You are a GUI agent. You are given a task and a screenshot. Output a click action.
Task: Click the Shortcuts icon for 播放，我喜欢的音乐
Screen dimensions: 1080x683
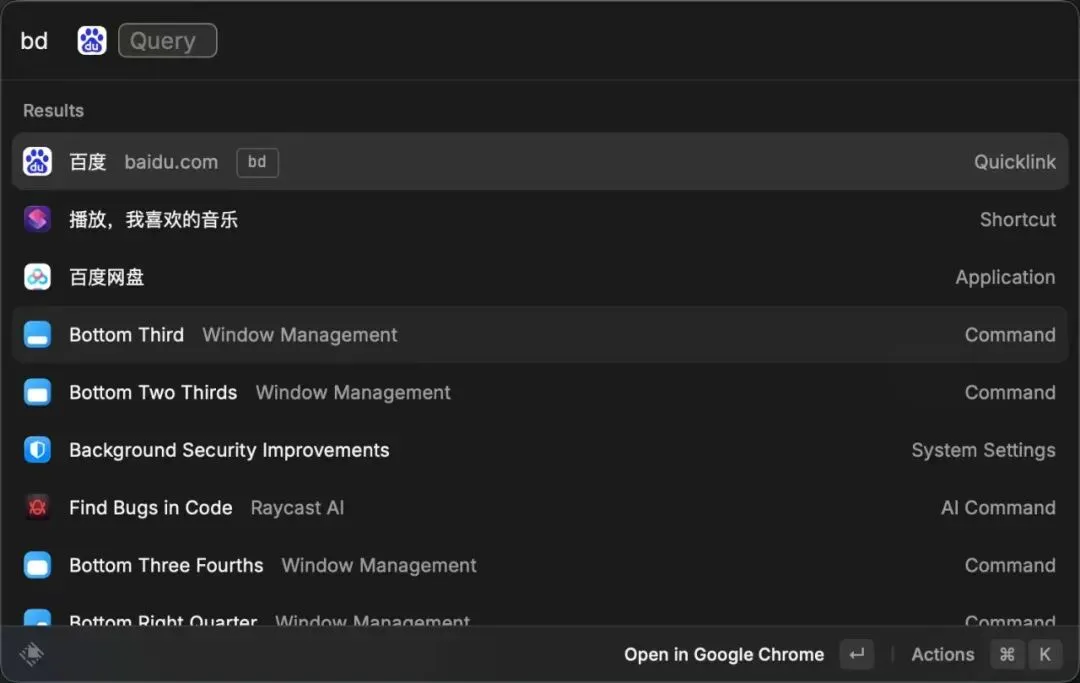pyautogui.click(x=37, y=219)
